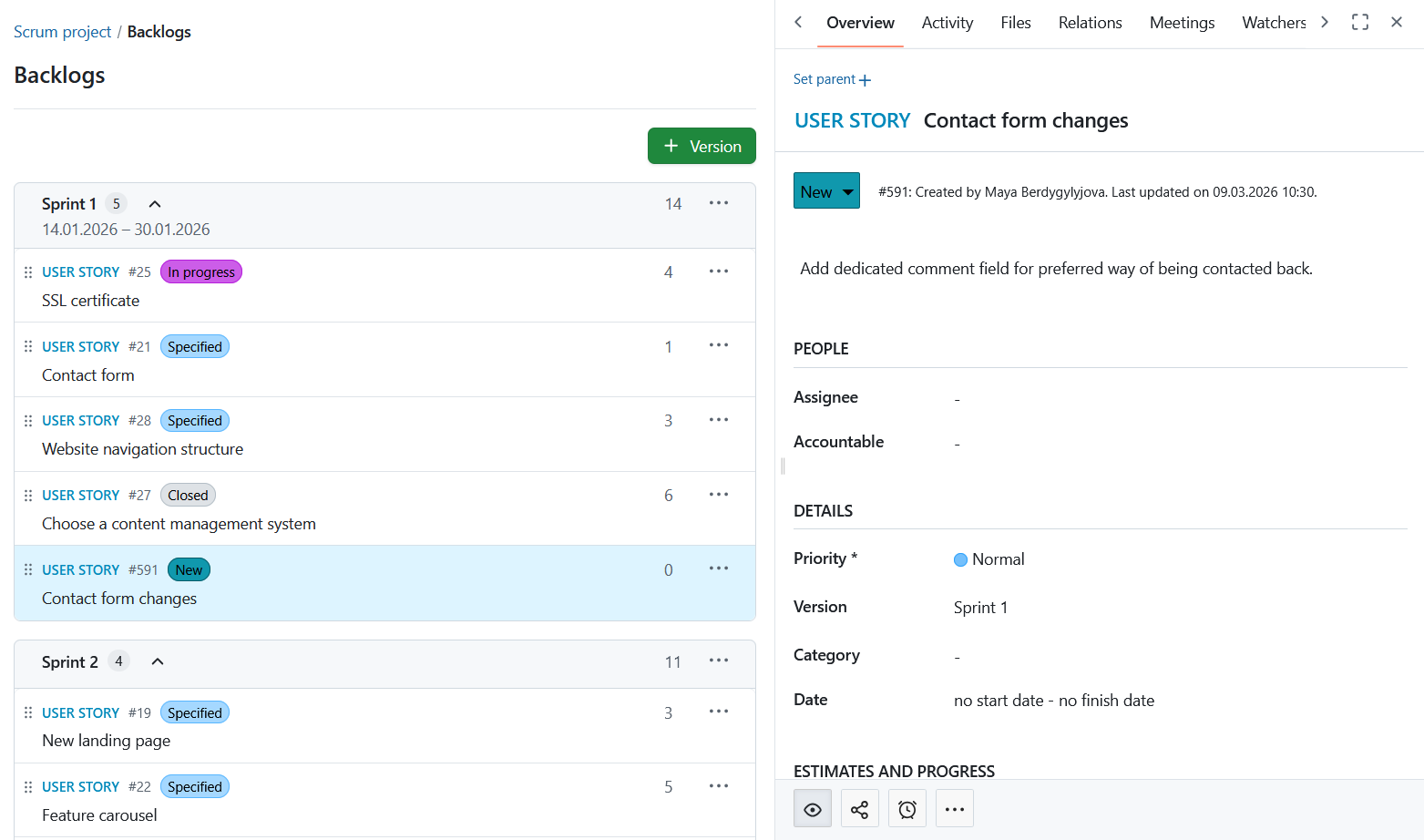
Task: Click Set parent for the user story
Action: 831,79
